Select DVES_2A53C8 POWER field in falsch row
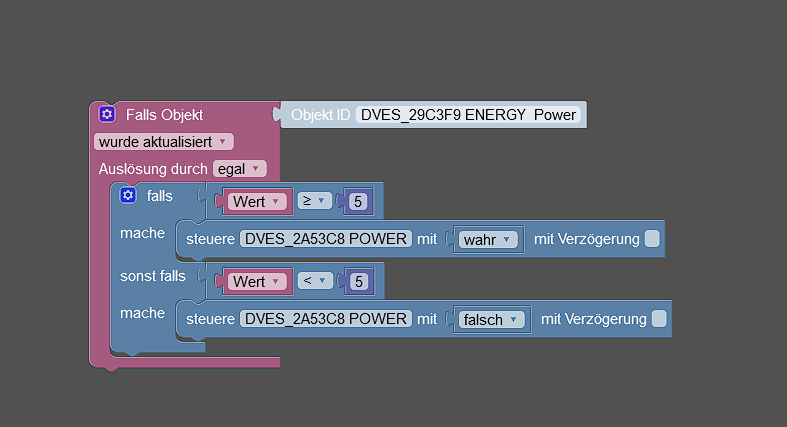Screen dimensions: 787x427 click(326, 319)
